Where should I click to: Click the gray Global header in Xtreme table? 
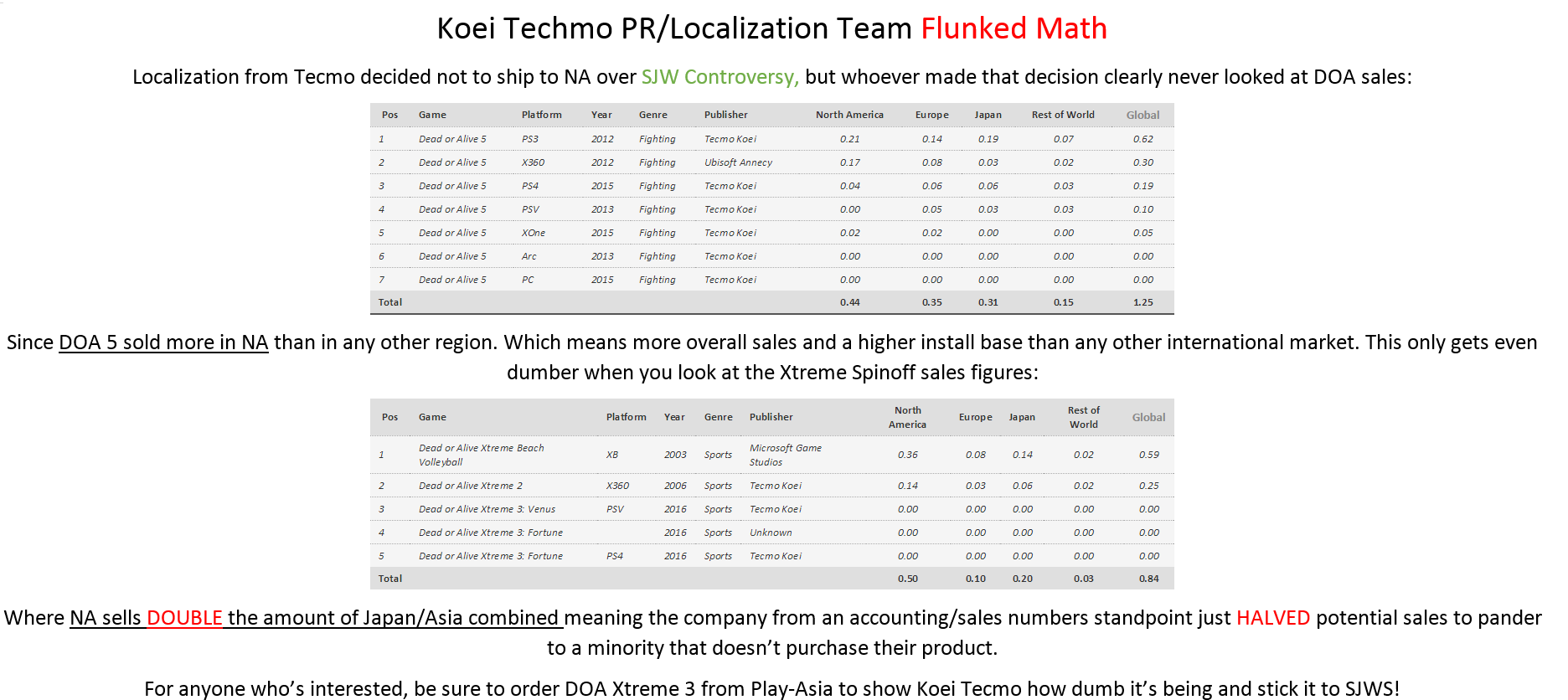click(x=1148, y=417)
